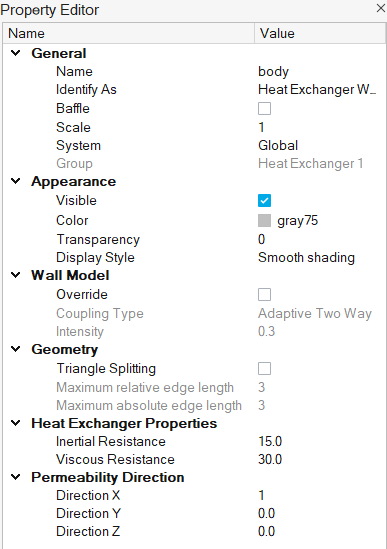Collapse Heat Exchanger Properties section
Image resolution: width=387 pixels, height=549 pixels.
click(x=16, y=423)
